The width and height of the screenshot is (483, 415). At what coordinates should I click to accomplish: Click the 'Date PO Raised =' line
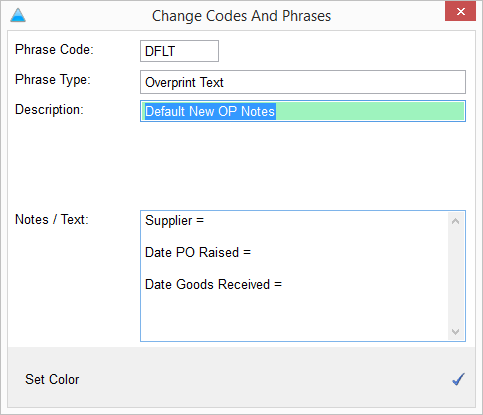pos(198,252)
